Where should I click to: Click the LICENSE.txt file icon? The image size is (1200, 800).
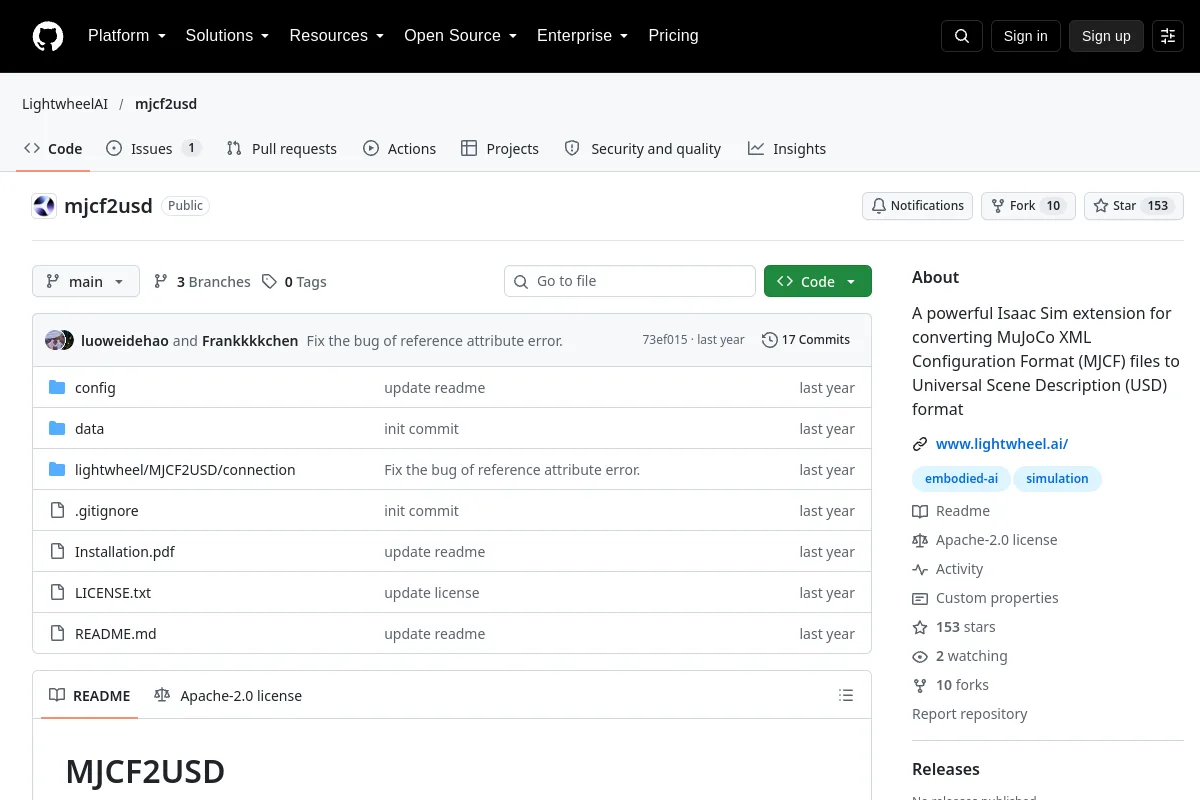coord(57,593)
